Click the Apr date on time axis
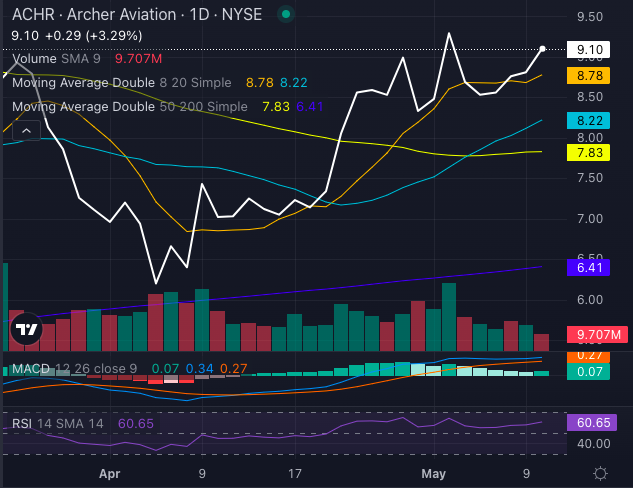633x488 pixels. pyautogui.click(x=109, y=473)
